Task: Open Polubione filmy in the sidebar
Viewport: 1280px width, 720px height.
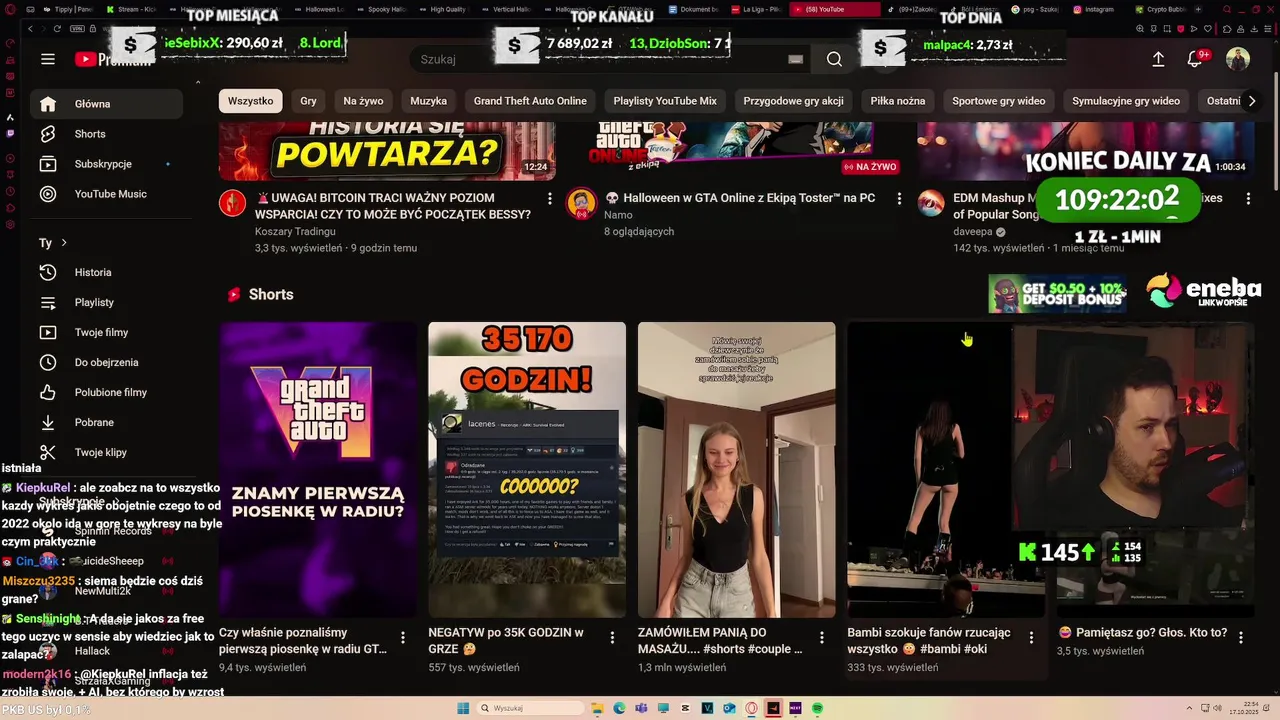Action: pyautogui.click(x=106, y=392)
